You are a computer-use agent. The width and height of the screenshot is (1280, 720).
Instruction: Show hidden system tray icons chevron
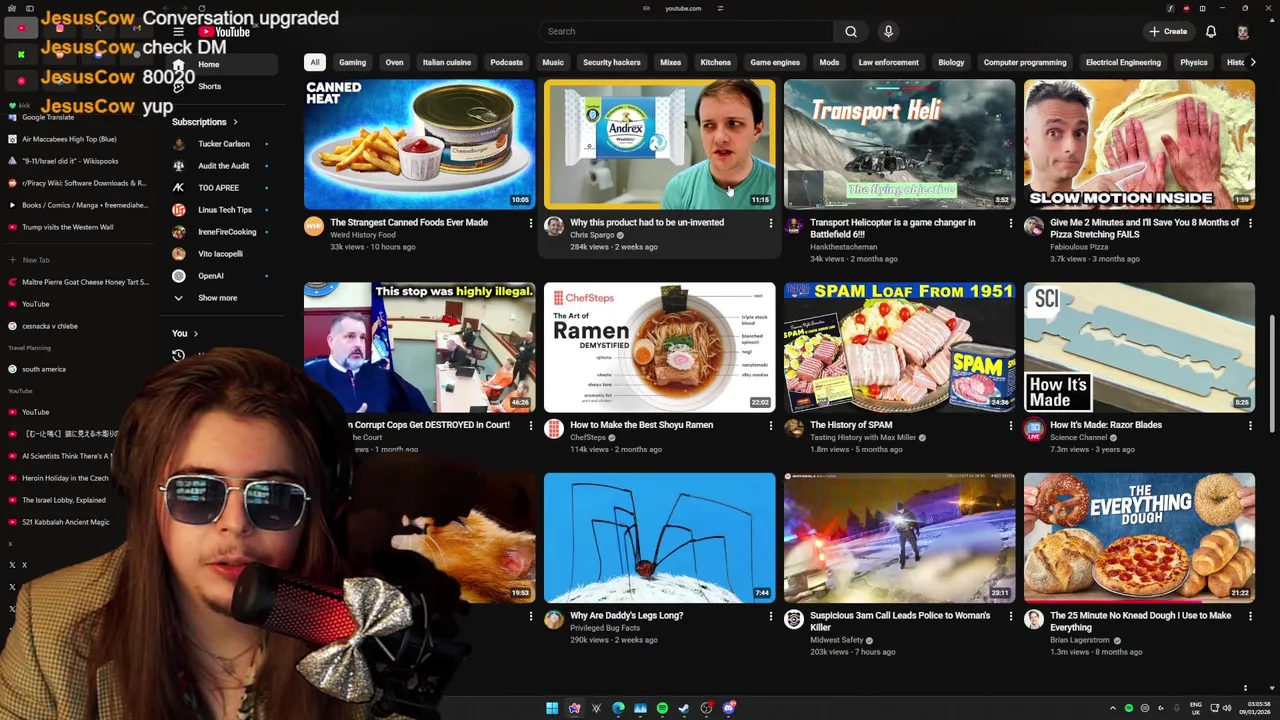1112,708
